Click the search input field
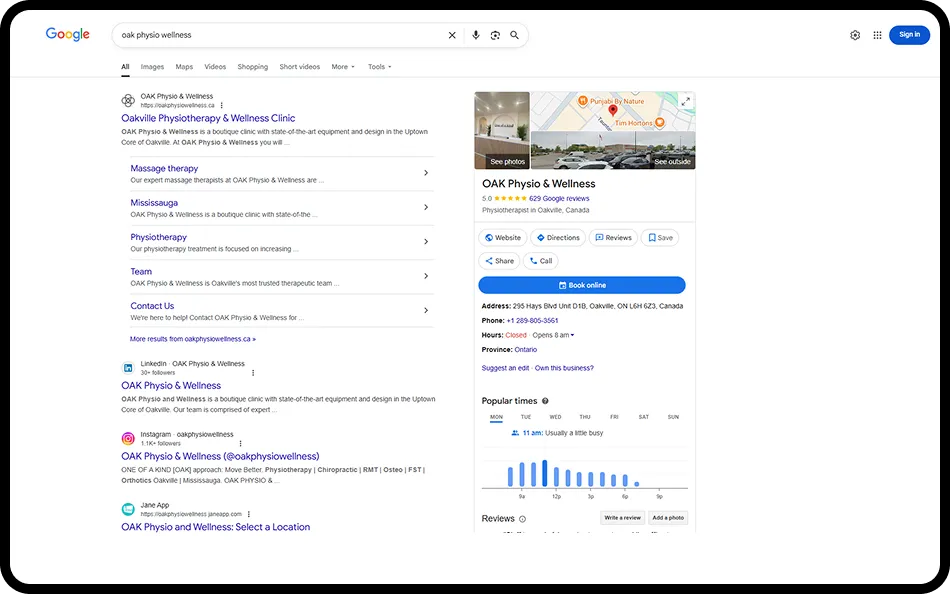The image size is (950, 594). click(x=282, y=35)
